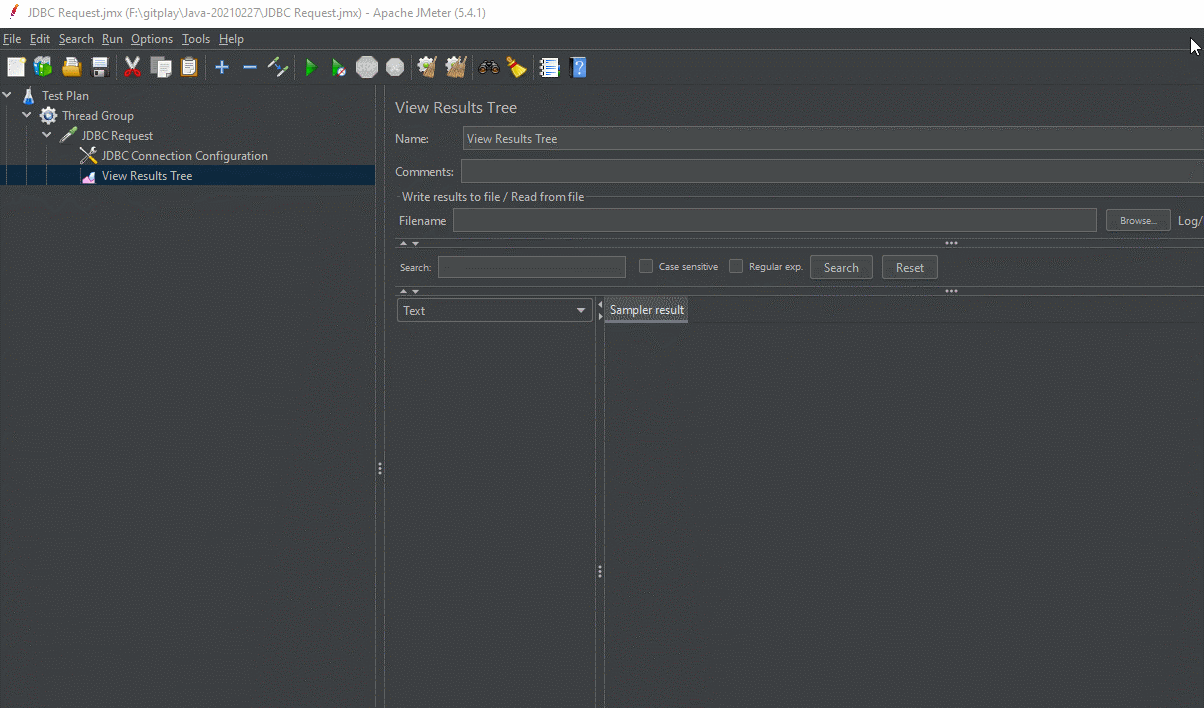Screen dimensions: 1204x708
Task: Click the Browse... button
Action: pyautogui.click(x=1138, y=220)
